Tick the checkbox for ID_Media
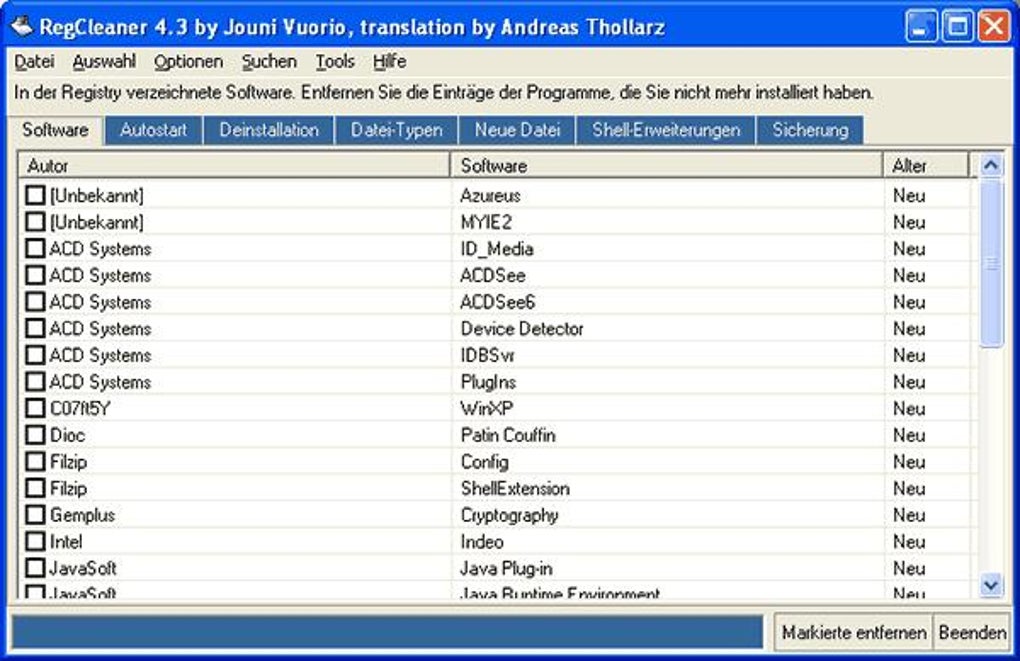Screen dimensions: 1020x661 (x=35, y=249)
